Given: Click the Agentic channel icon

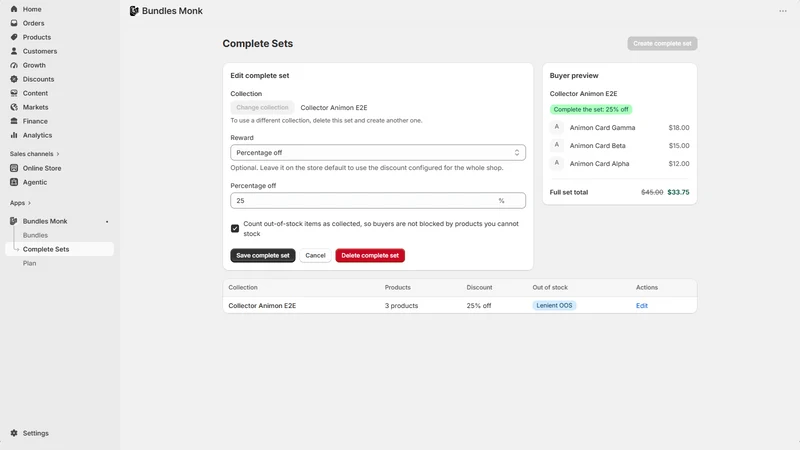Looking at the screenshot, I should coord(14,182).
